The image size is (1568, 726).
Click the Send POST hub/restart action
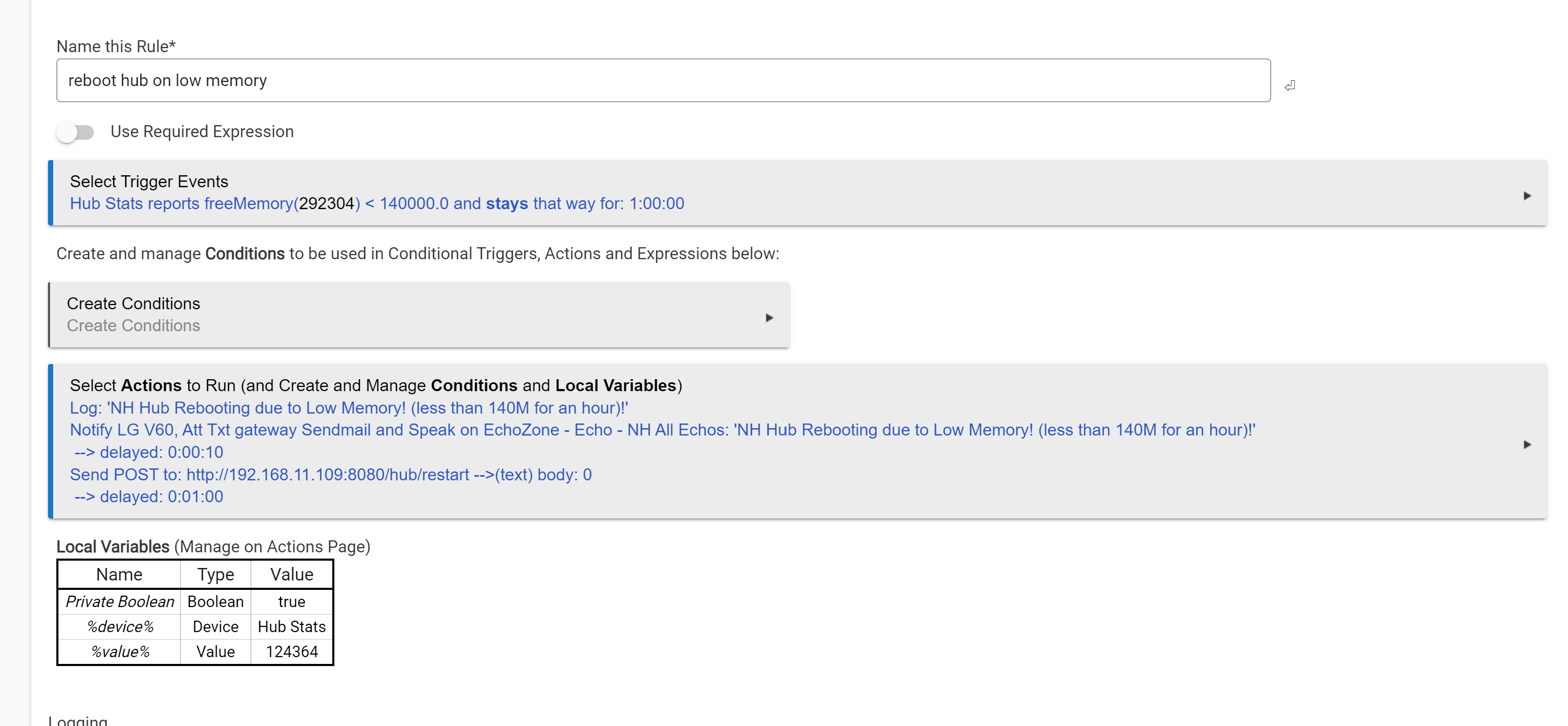(330, 475)
